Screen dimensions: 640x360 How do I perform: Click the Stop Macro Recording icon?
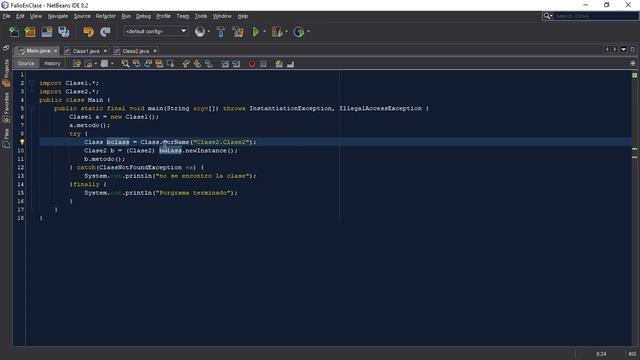tap(263, 64)
